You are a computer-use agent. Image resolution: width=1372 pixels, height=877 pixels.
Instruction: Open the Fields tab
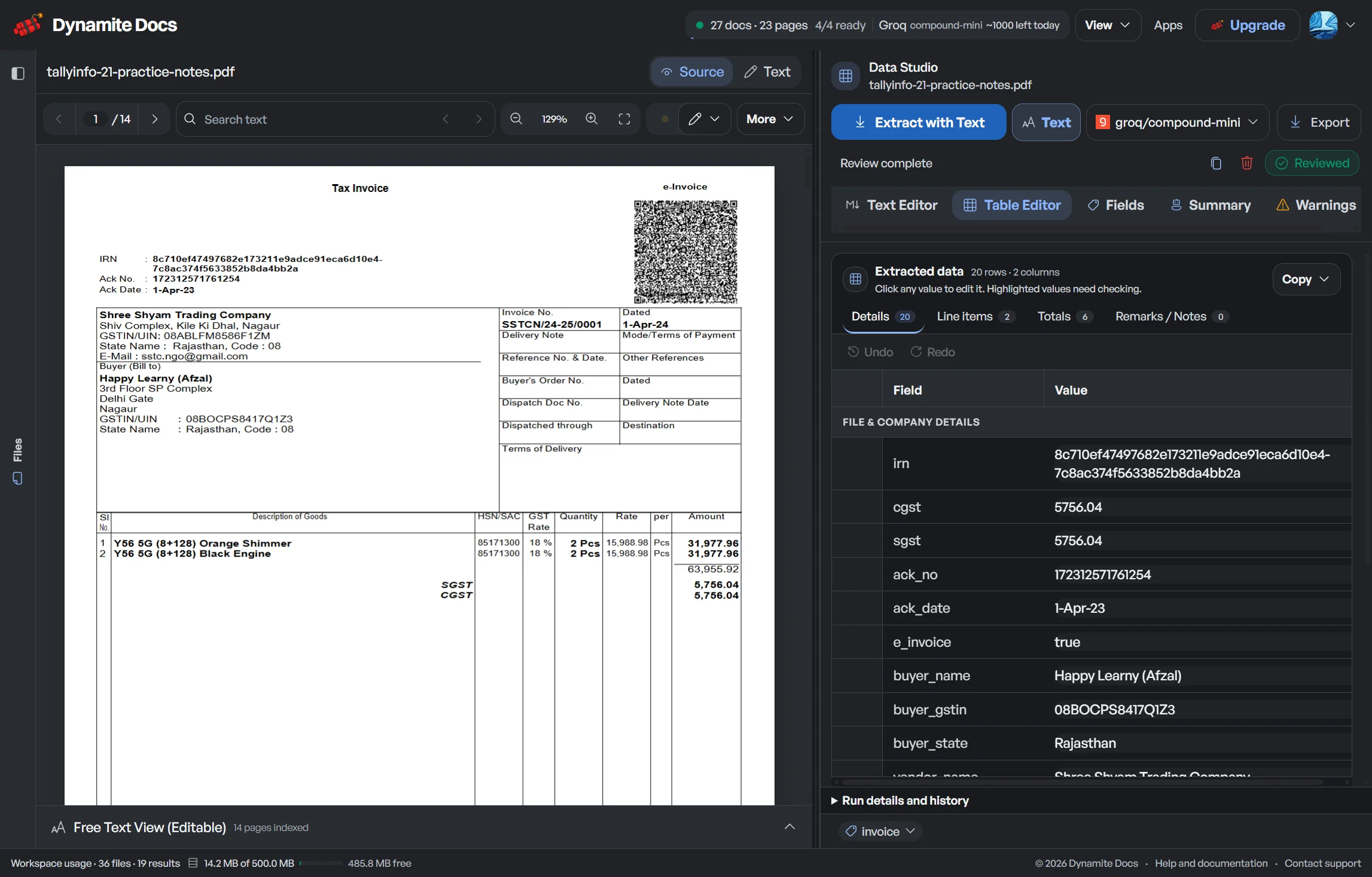[x=1116, y=205]
